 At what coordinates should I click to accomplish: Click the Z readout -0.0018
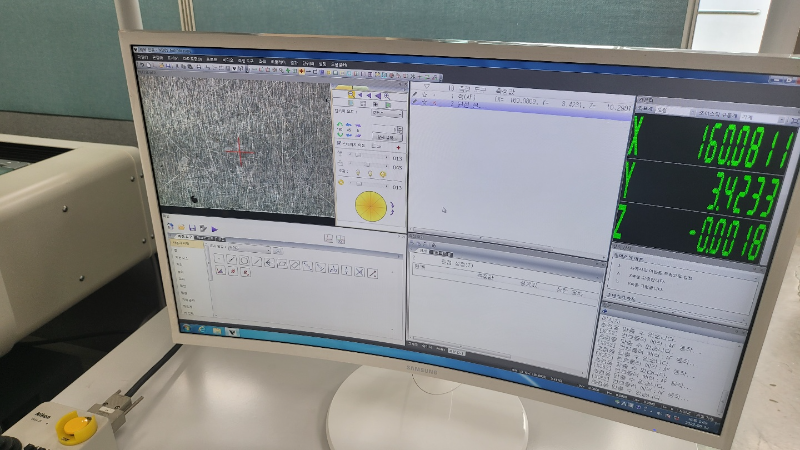[x=727, y=238]
